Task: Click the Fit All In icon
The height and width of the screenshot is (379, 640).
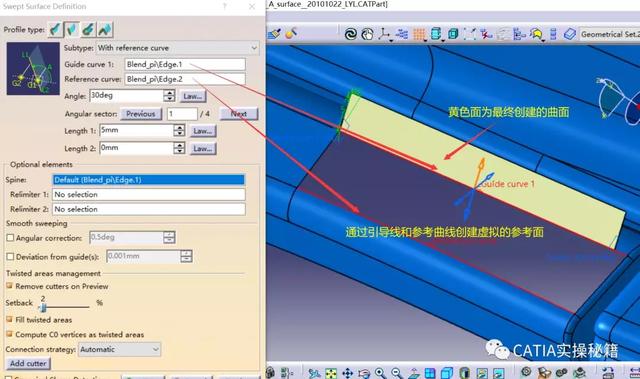Action: [331, 373]
